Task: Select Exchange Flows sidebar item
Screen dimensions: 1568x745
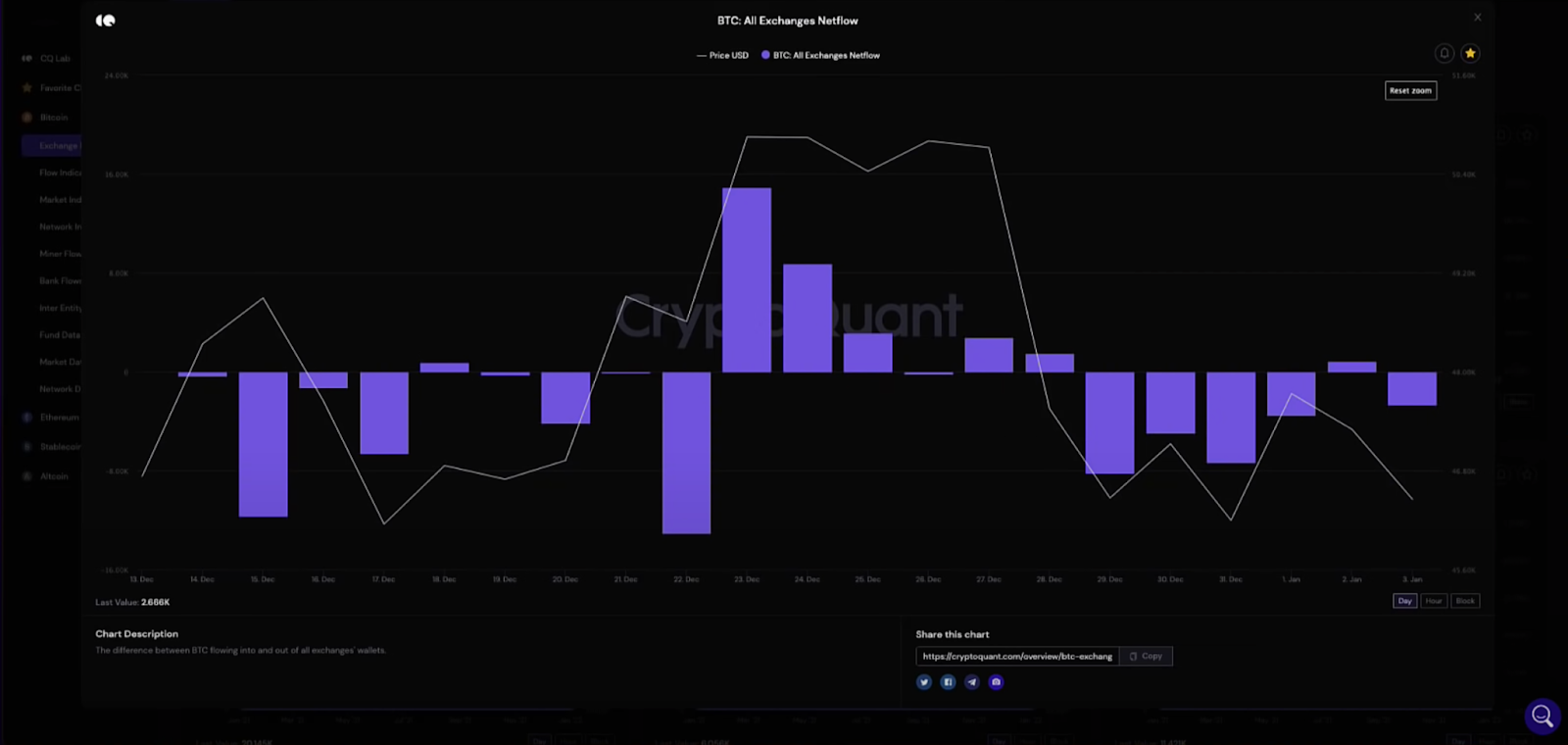Action: (51, 146)
